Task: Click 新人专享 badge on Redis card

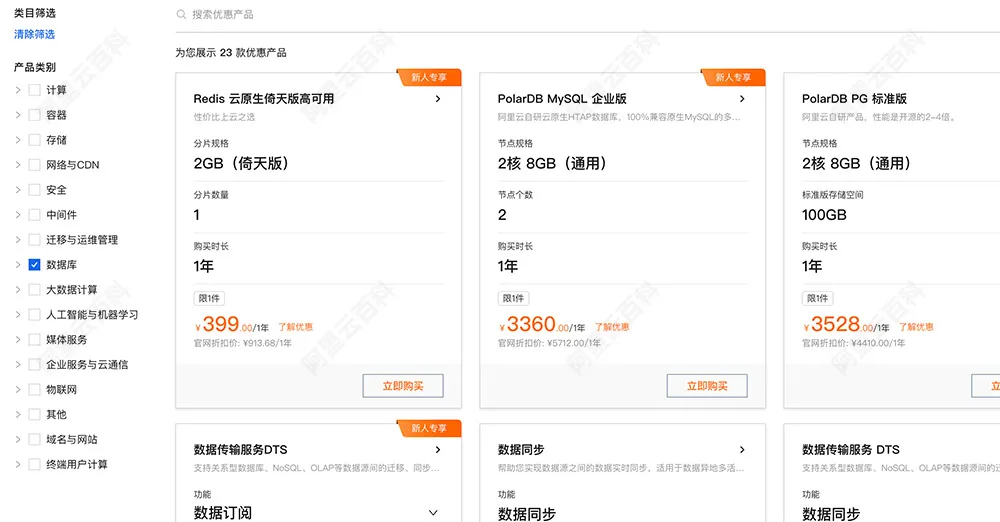Action: pyautogui.click(x=429, y=77)
